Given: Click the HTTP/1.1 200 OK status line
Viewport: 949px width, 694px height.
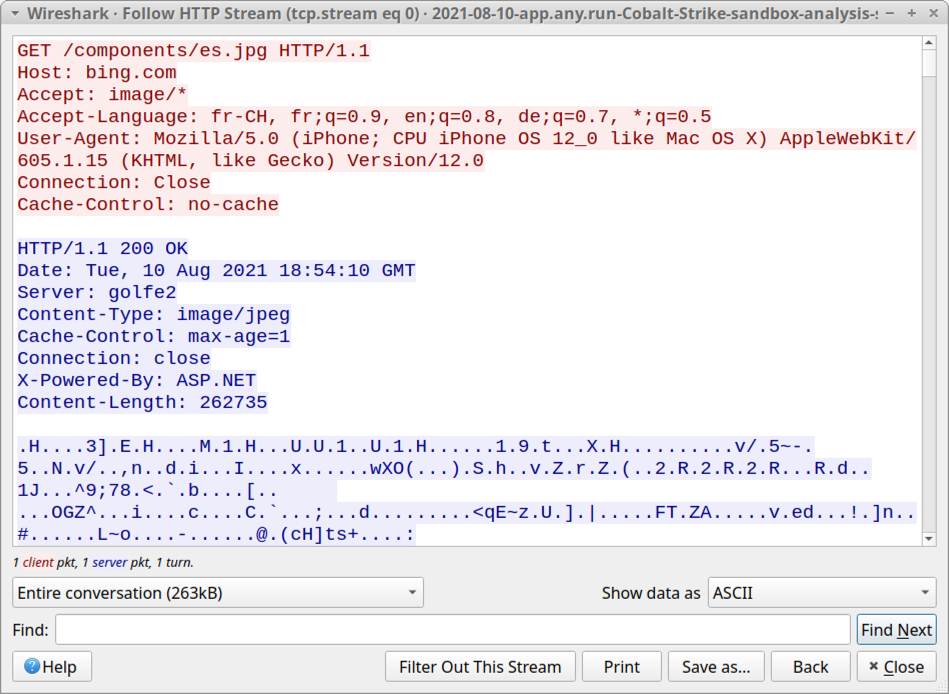Looking at the screenshot, I should pos(102,248).
